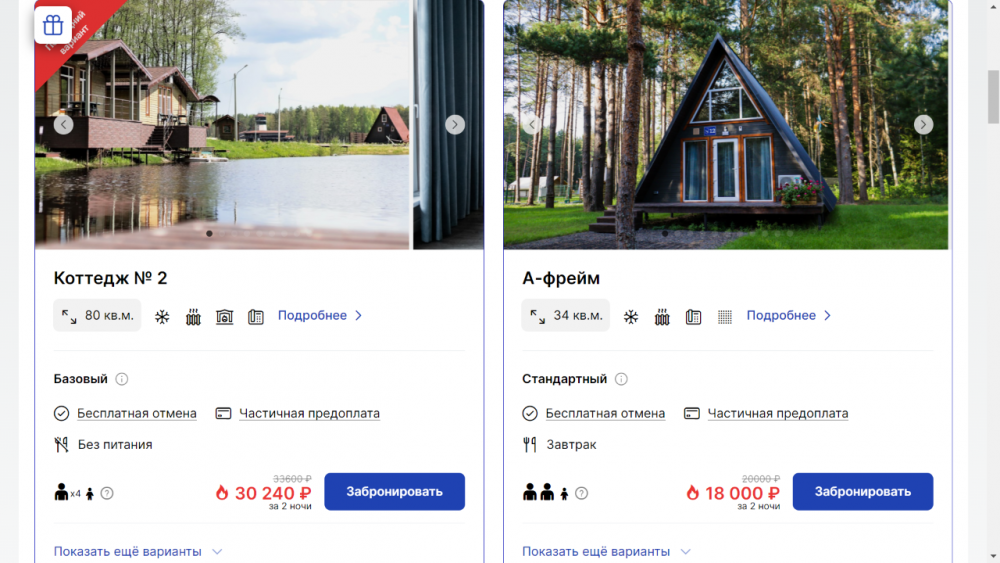Go to next А-фрейм photo
1000x563 pixels.
tap(923, 124)
